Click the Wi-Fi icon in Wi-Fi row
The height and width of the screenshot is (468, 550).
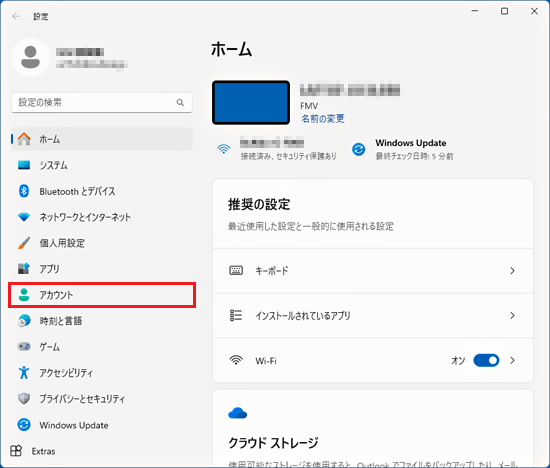[x=236, y=360]
